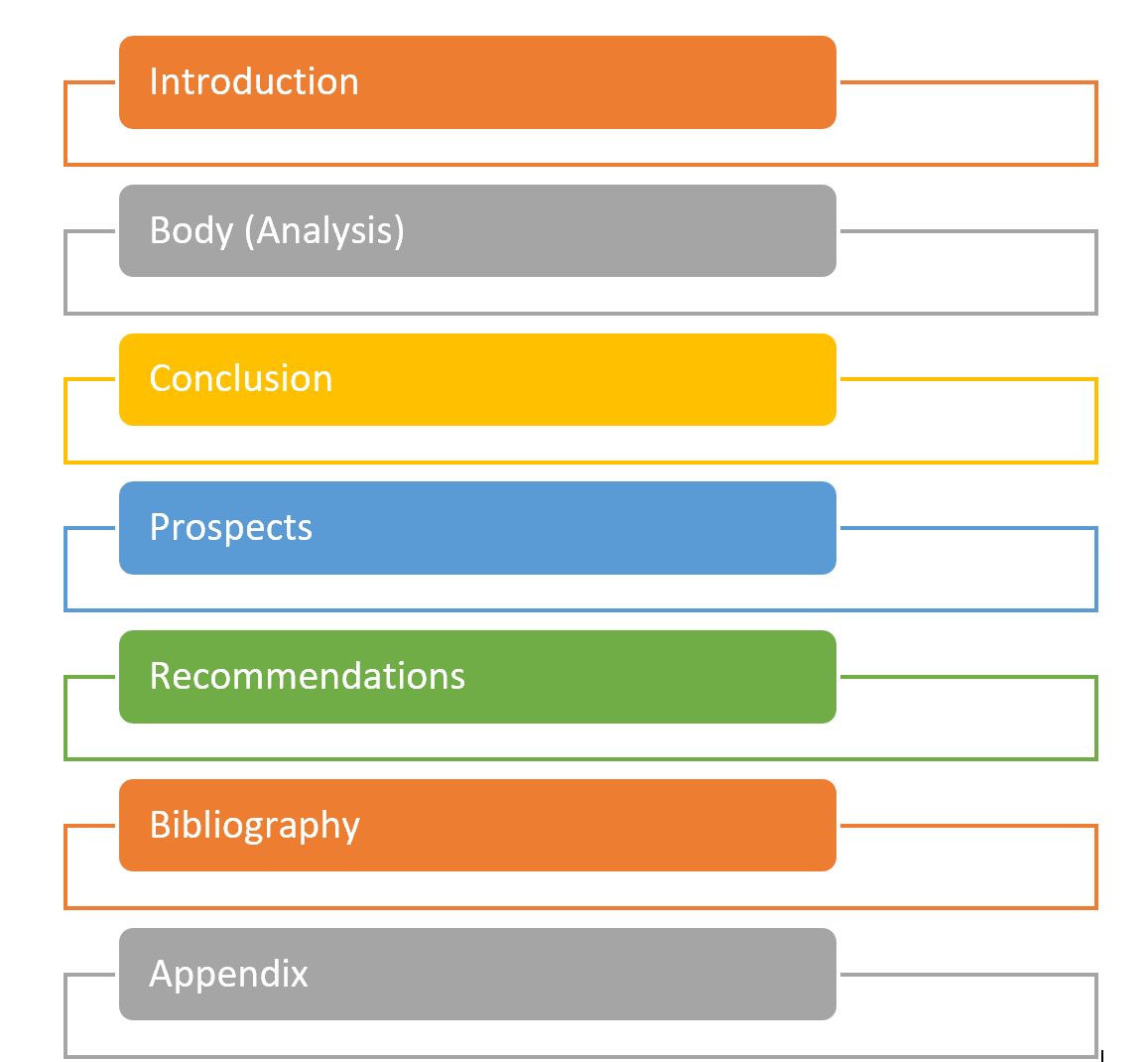Select the orange Bibliography title bar

(x=477, y=825)
